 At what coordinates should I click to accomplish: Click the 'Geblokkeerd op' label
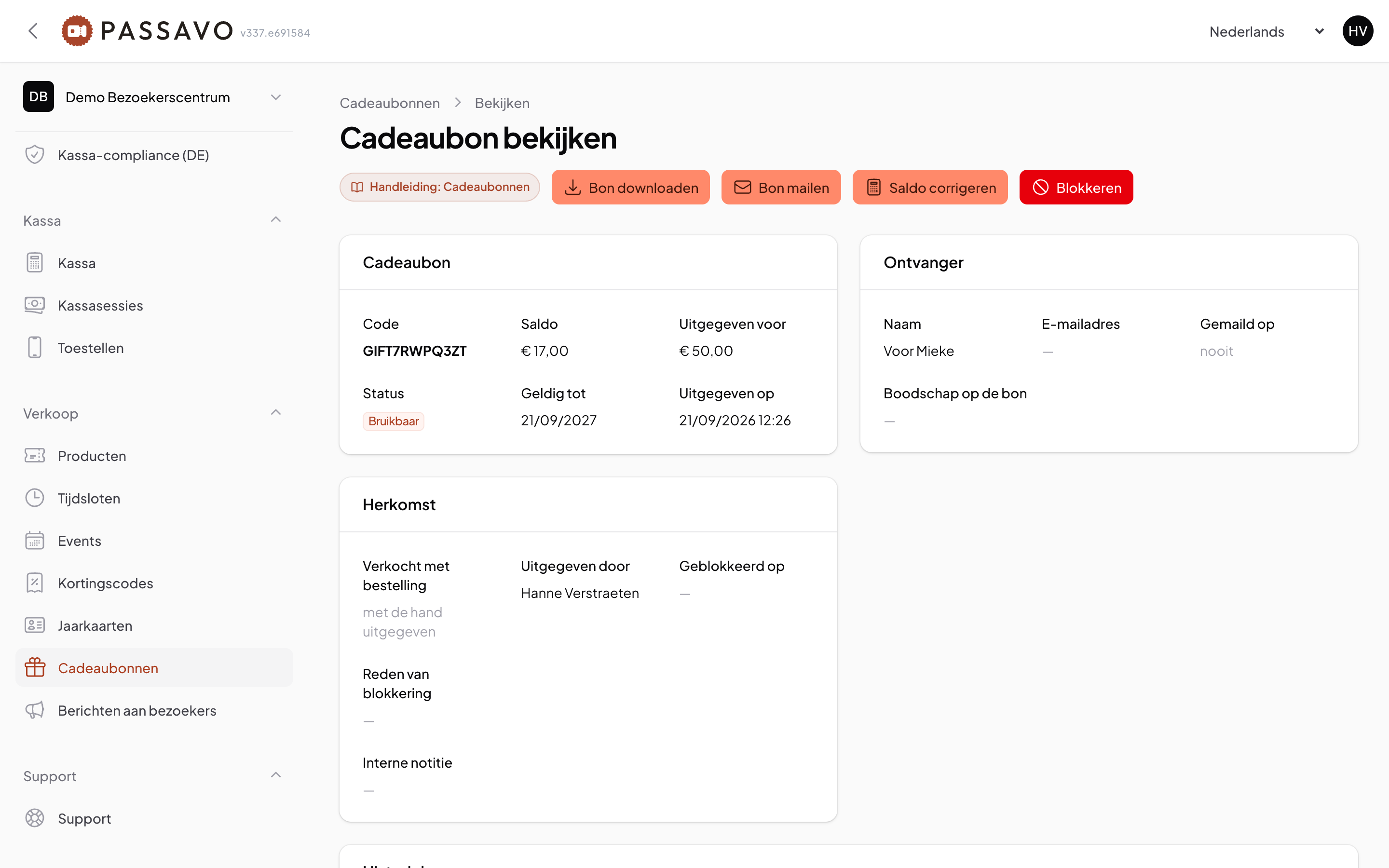[731, 566]
